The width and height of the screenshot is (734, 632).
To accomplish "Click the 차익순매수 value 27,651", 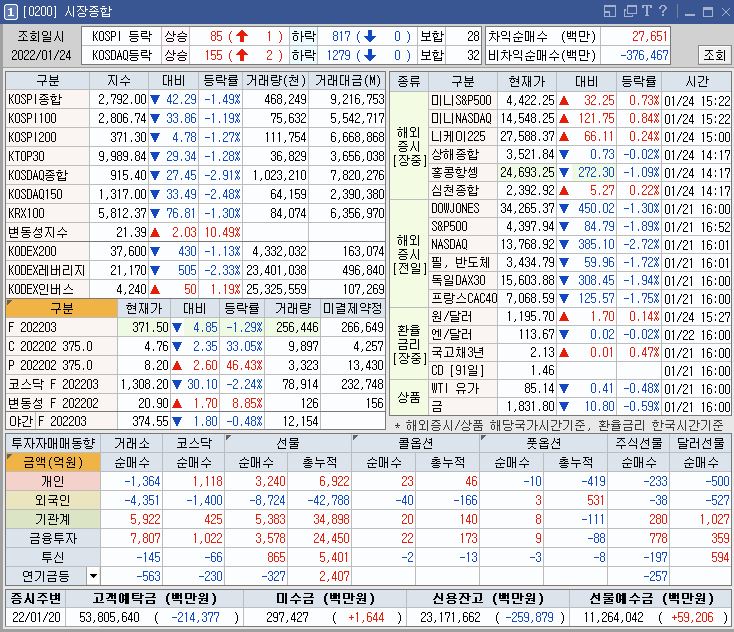I will (x=636, y=36).
